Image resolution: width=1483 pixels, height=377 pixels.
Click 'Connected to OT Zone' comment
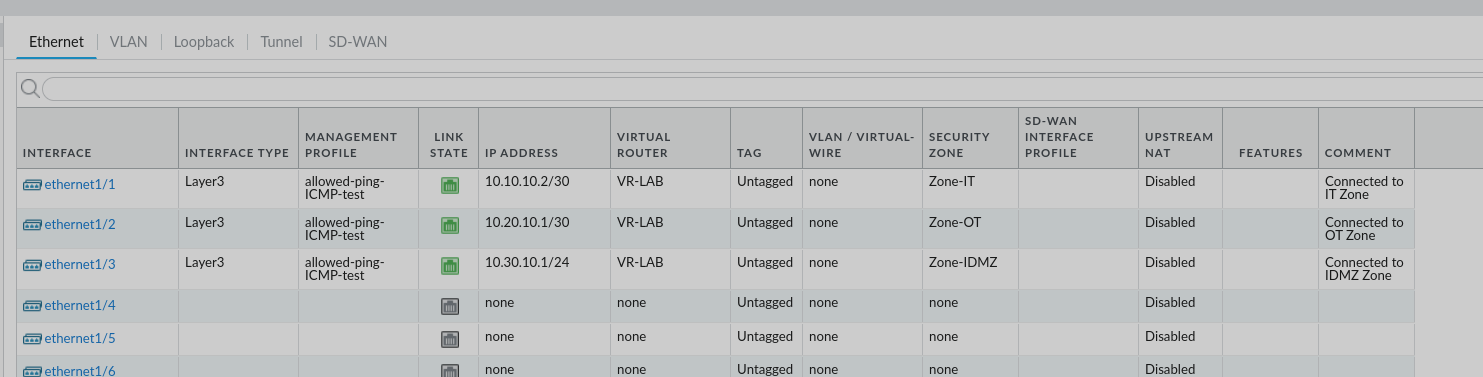point(1364,229)
